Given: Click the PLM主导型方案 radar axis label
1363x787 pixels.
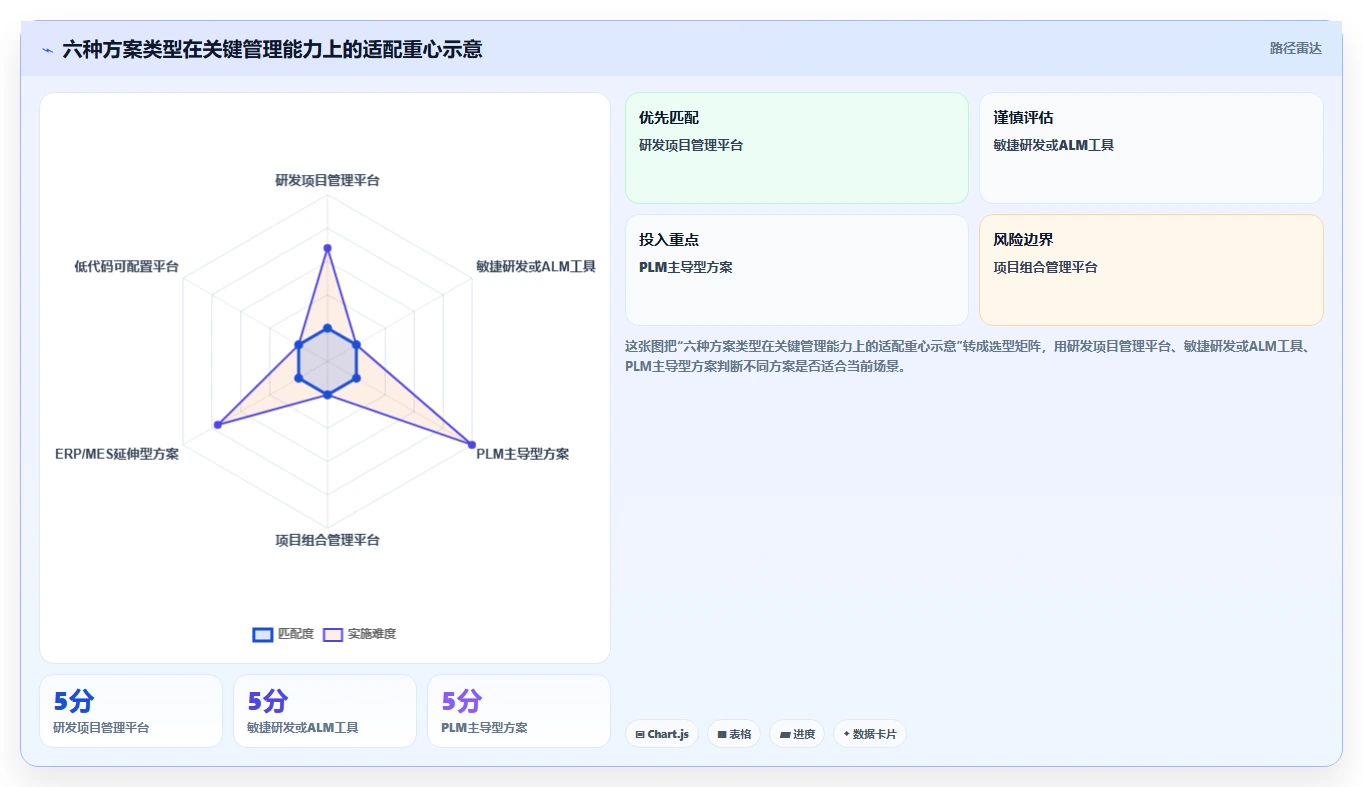Looking at the screenshot, I should click(x=523, y=454).
